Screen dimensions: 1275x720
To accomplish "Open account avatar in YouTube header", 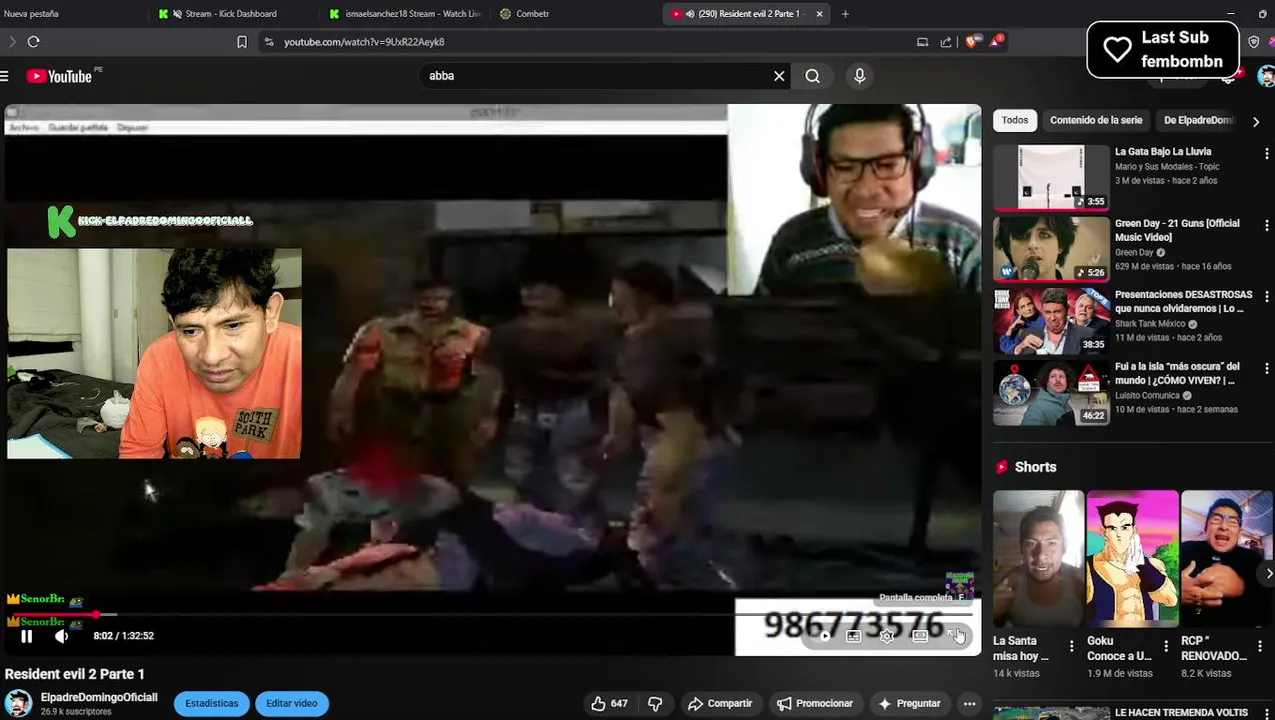I will click(x=1266, y=77).
